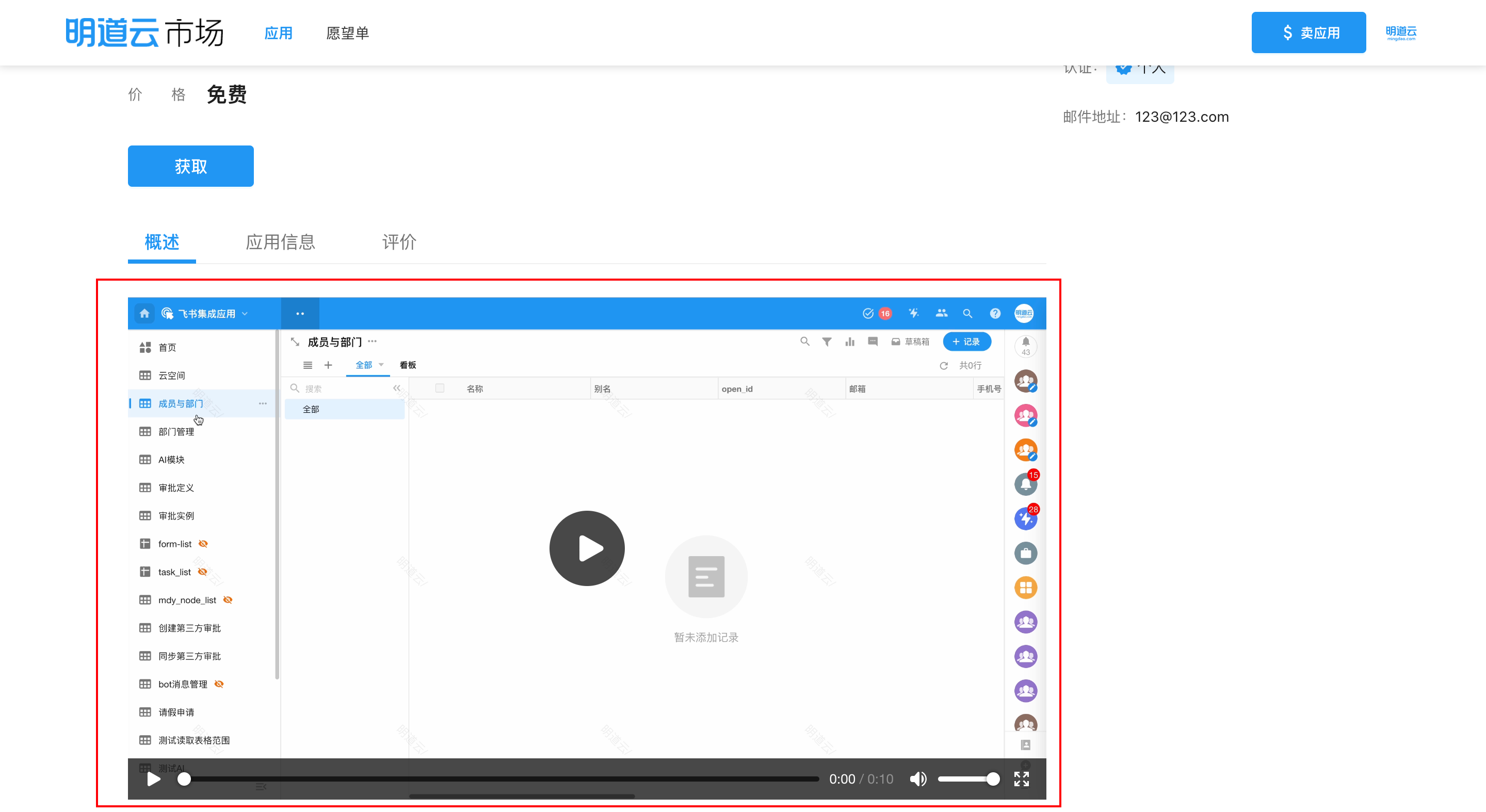1486x812 pixels.
Task: Collapse the filter panel with double chevron
Action: click(397, 388)
